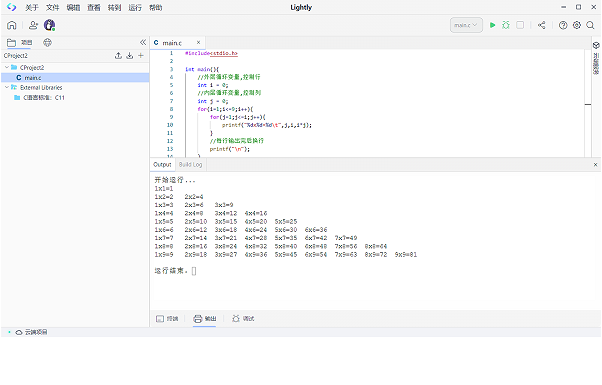Open the debug bottom tab
This screenshot has width=602, height=385.
(x=243, y=319)
